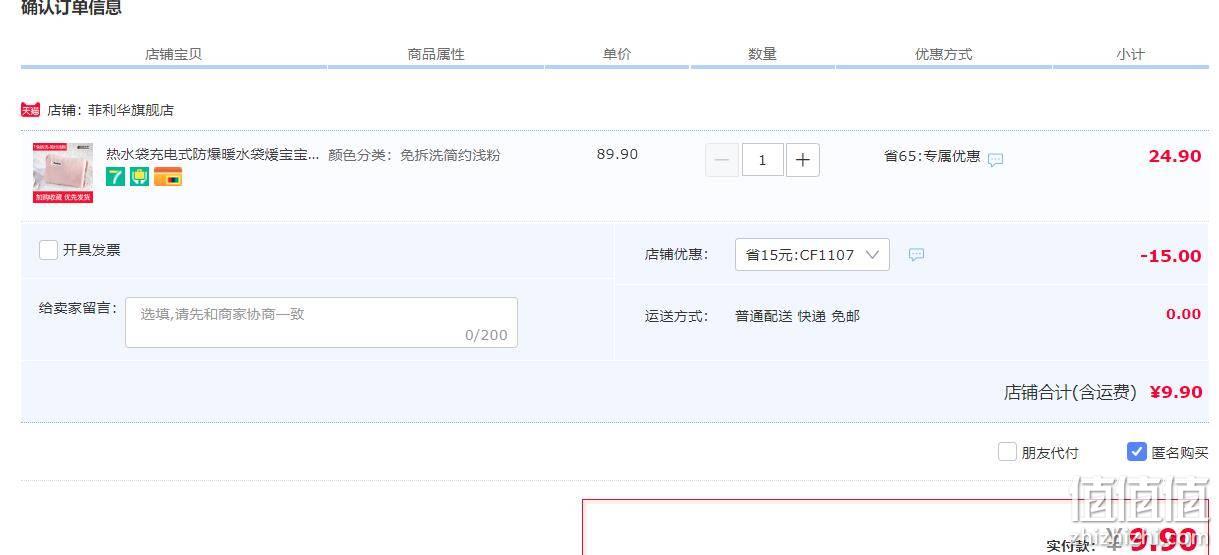The height and width of the screenshot is (555, 1219).
Task: Click the store total ¥9.90
Action: point(1176,392)
